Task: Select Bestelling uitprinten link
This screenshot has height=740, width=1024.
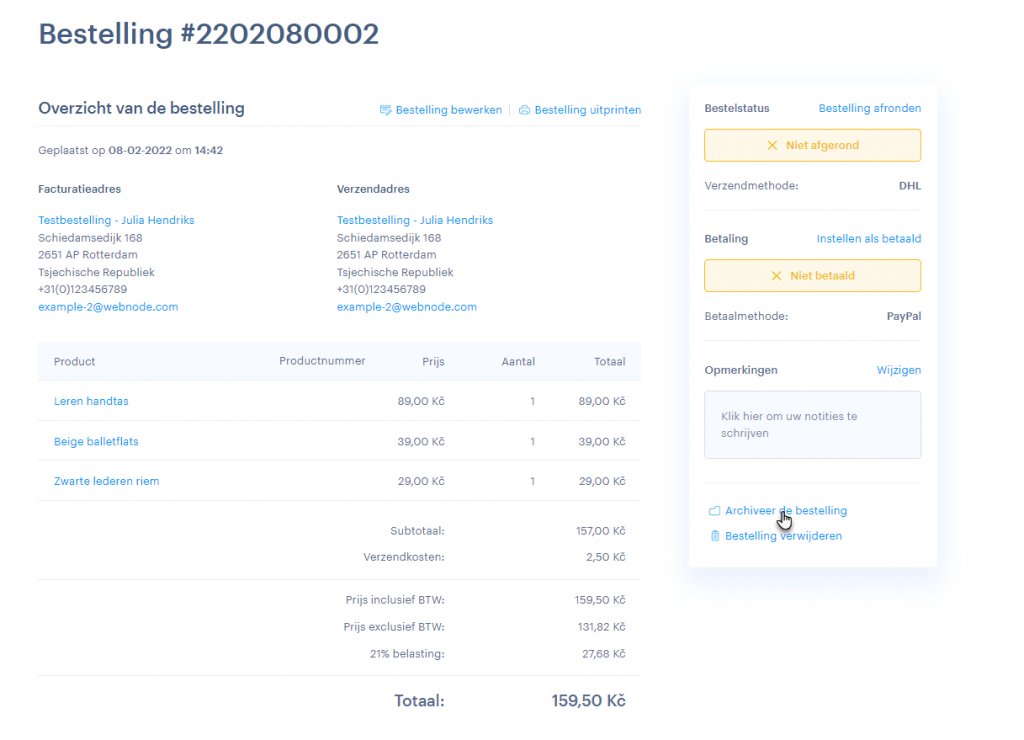Action: point(587,110)
